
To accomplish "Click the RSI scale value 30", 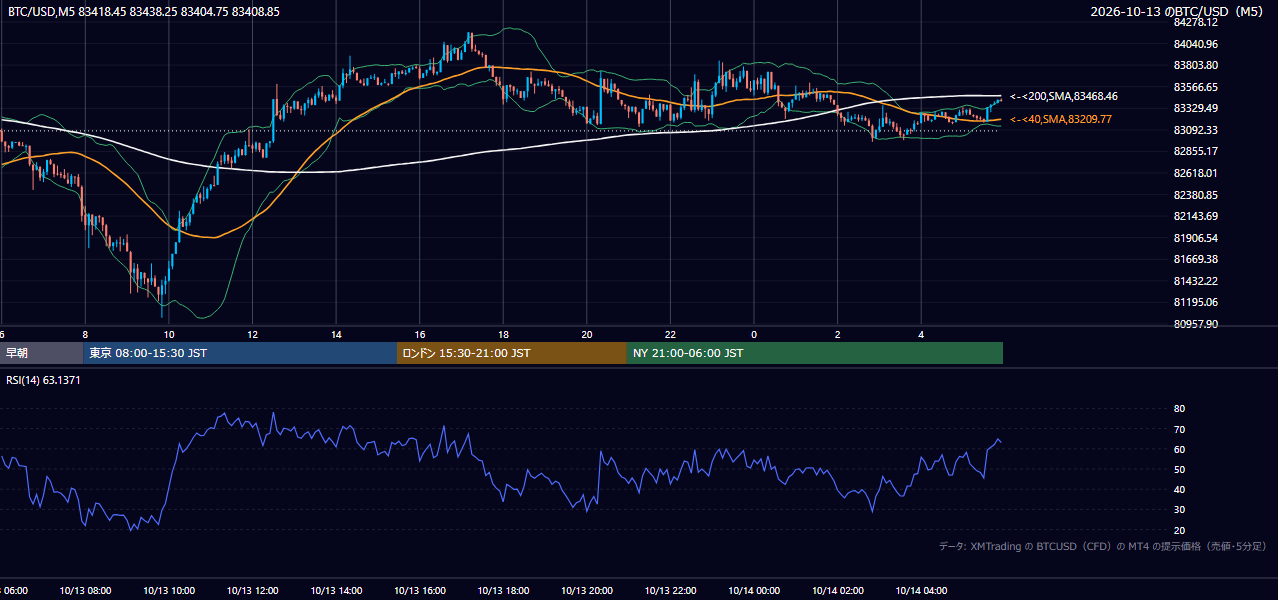I will 1179,510.
